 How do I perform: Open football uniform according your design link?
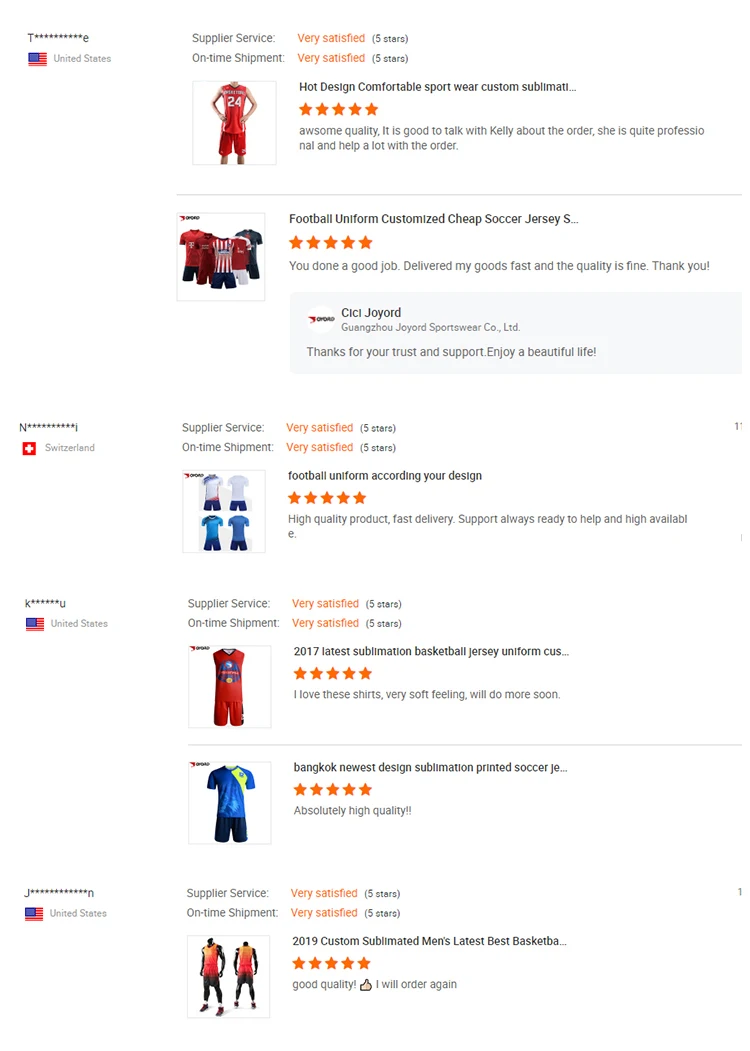tap(385, 476)
